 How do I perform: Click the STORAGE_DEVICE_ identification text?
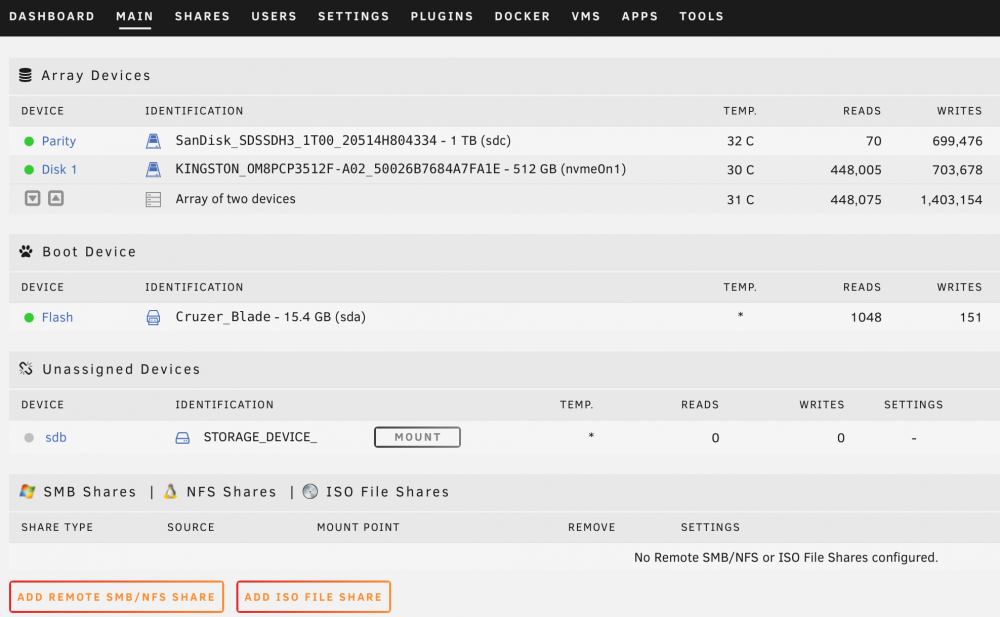(260, 437)
